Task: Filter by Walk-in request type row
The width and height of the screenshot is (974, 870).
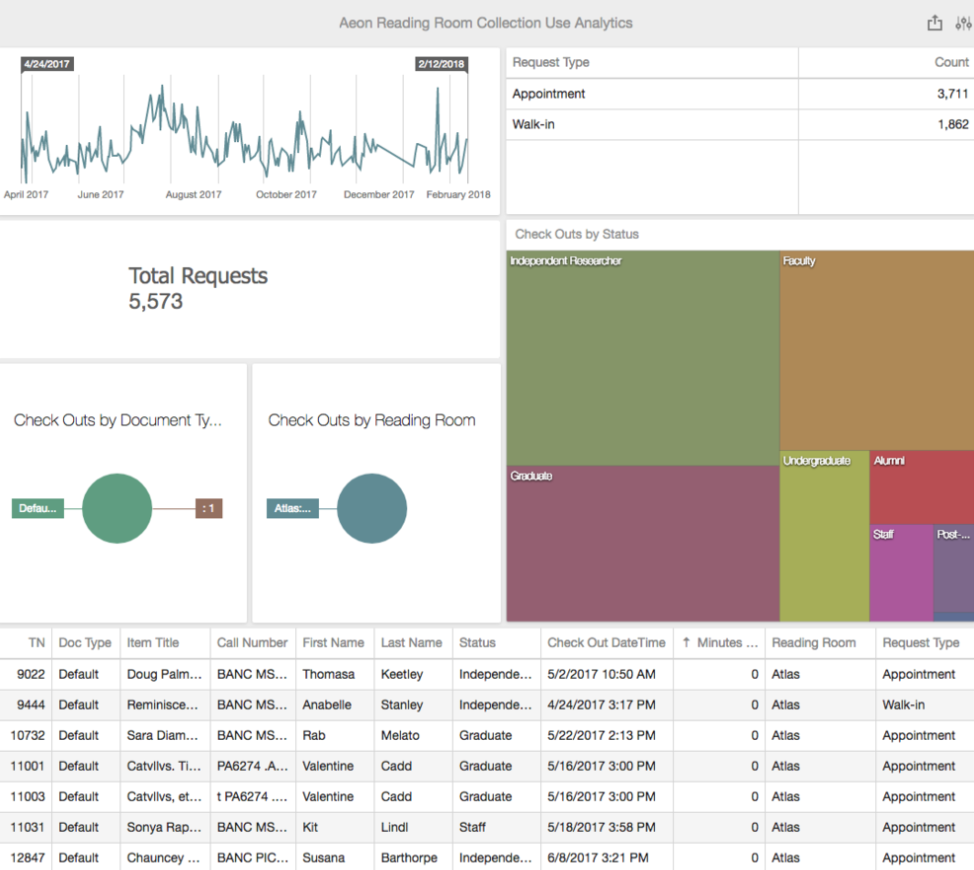Action: point(650,125)
